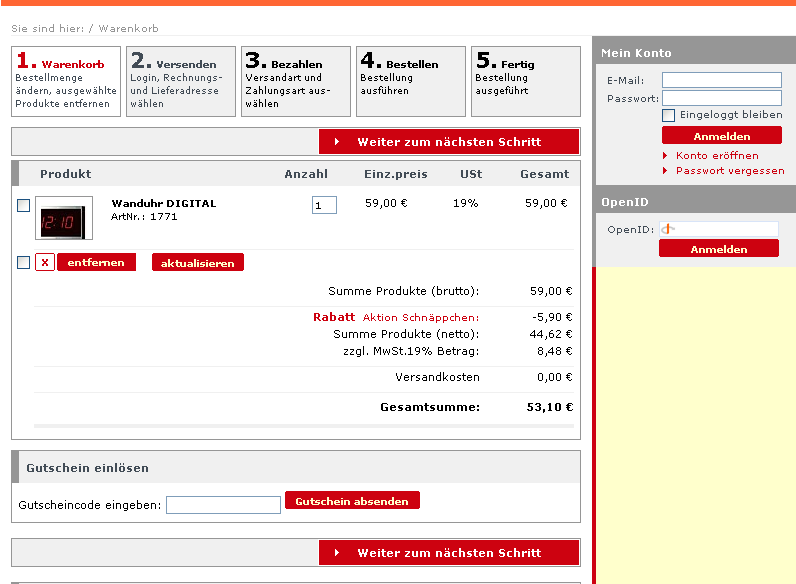
Task: Go to step 3 Bezahlen tab
Action: [296, 81]
